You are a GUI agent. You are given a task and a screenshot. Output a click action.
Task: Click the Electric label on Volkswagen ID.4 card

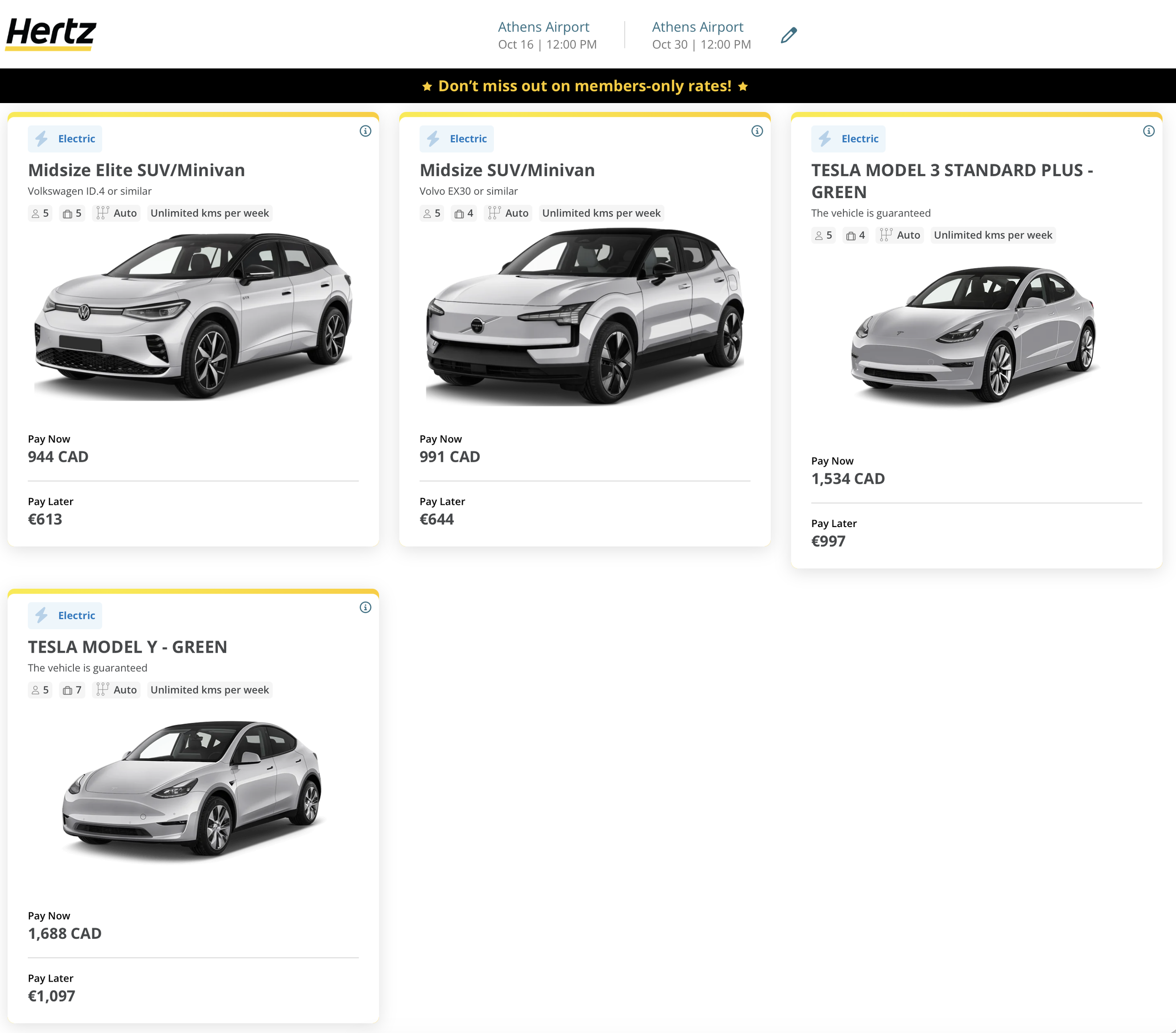(x=77, y=139)
